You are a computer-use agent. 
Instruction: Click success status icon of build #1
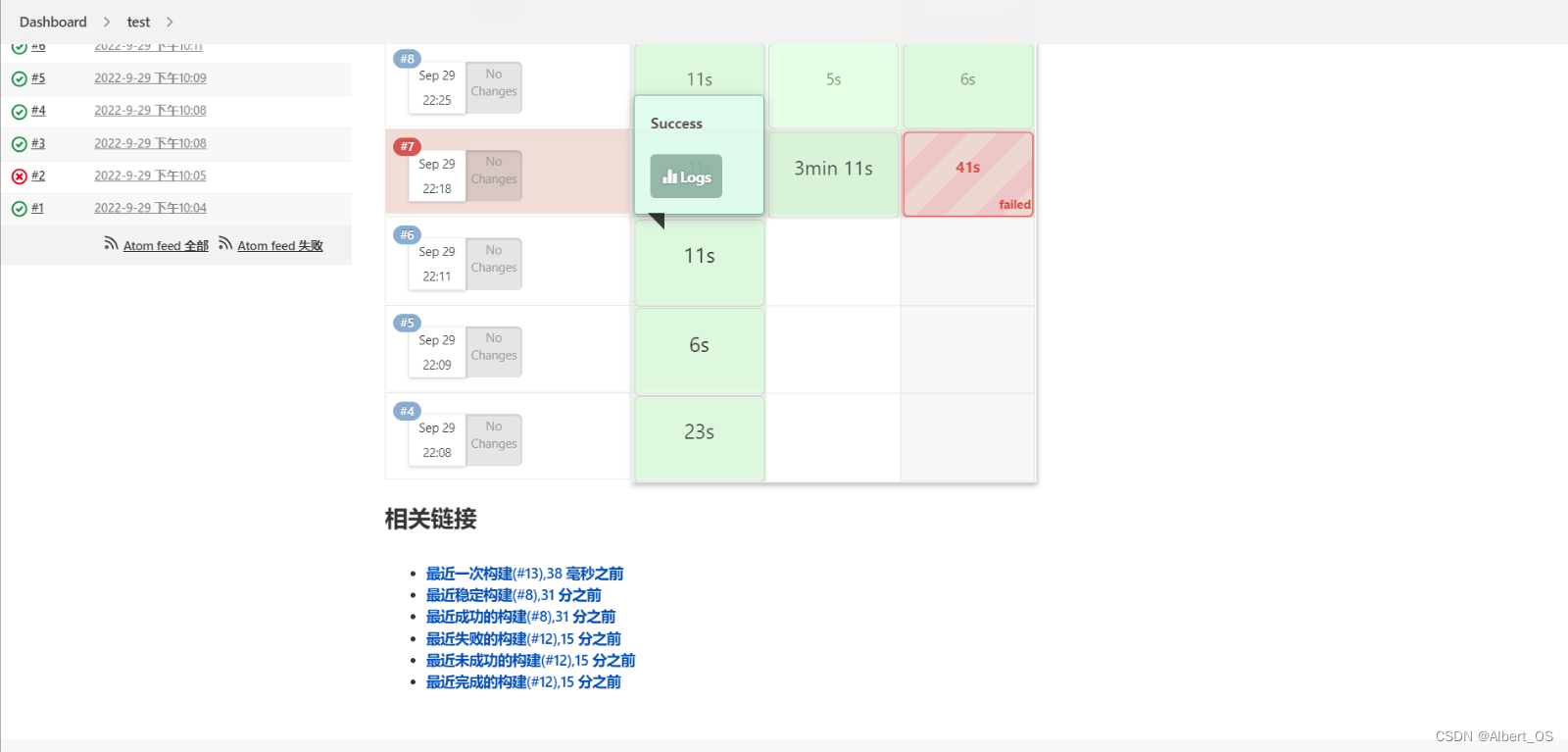[19, 209]
